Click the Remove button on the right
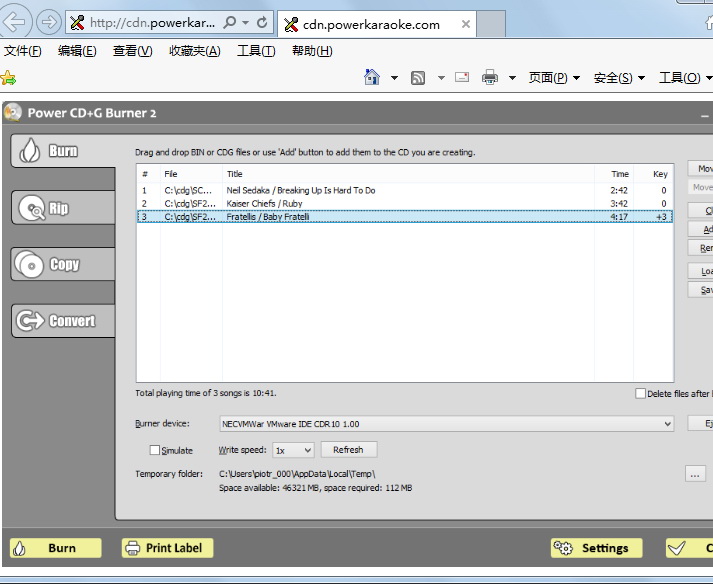713x584 pixels. [x=700, y=248]
